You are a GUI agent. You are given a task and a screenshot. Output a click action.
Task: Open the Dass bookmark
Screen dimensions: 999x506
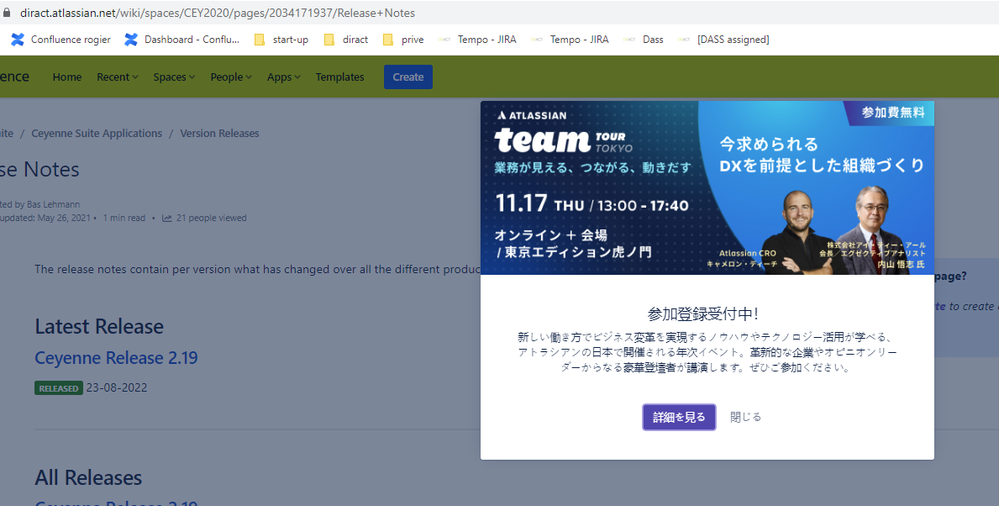point(643,40)
